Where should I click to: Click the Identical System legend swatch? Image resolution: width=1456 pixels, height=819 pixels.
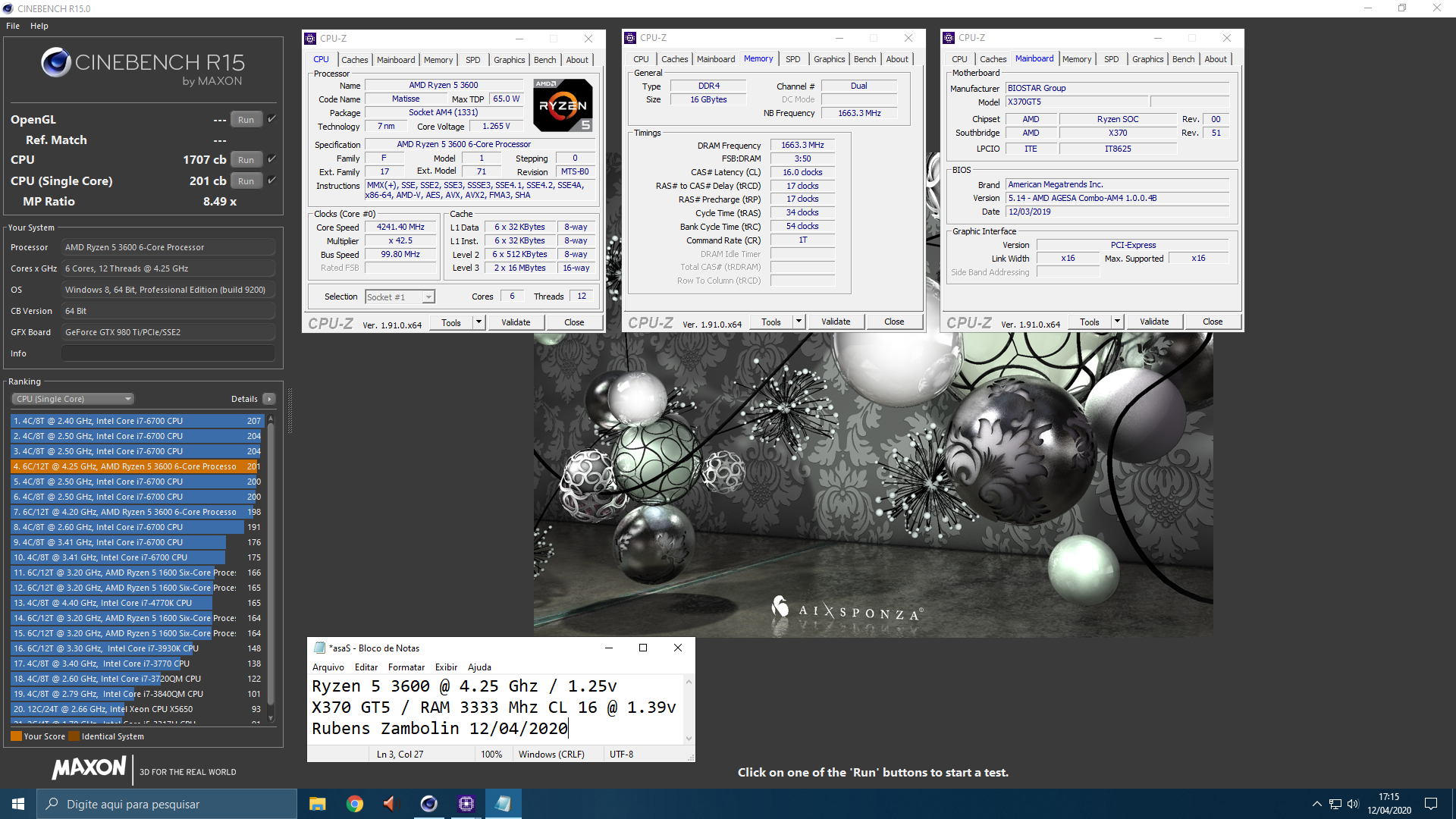pyautogui.click(x=74, y=736)
